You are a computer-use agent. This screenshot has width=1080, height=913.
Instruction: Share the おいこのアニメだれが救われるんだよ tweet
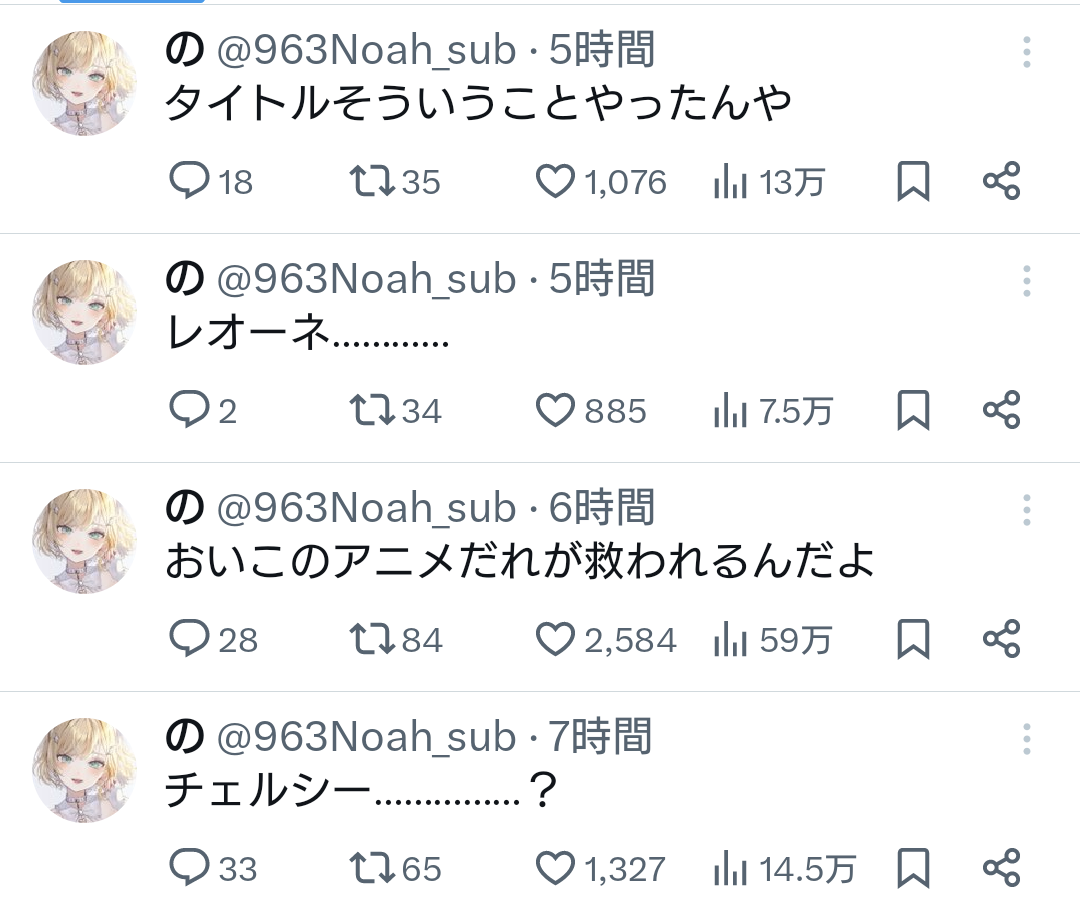tap(1001, 639)
